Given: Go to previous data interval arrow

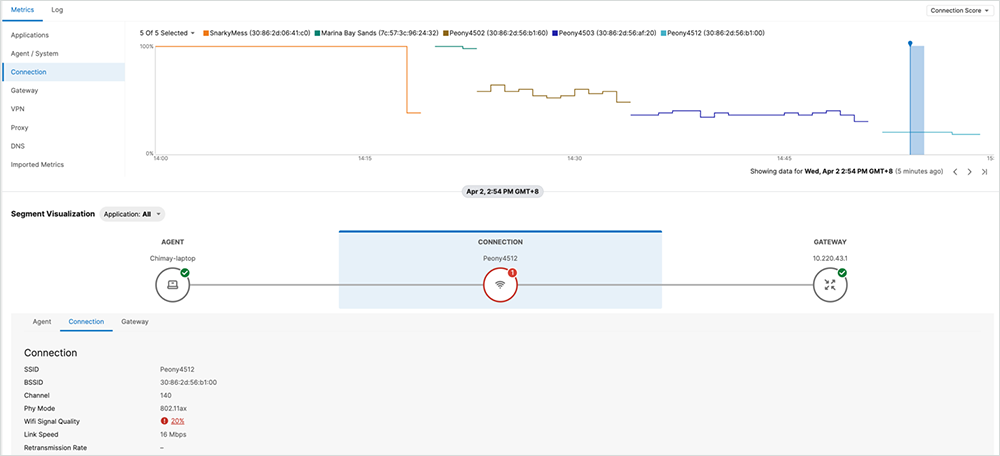Looking at the screenshot, I should point(955,172).
